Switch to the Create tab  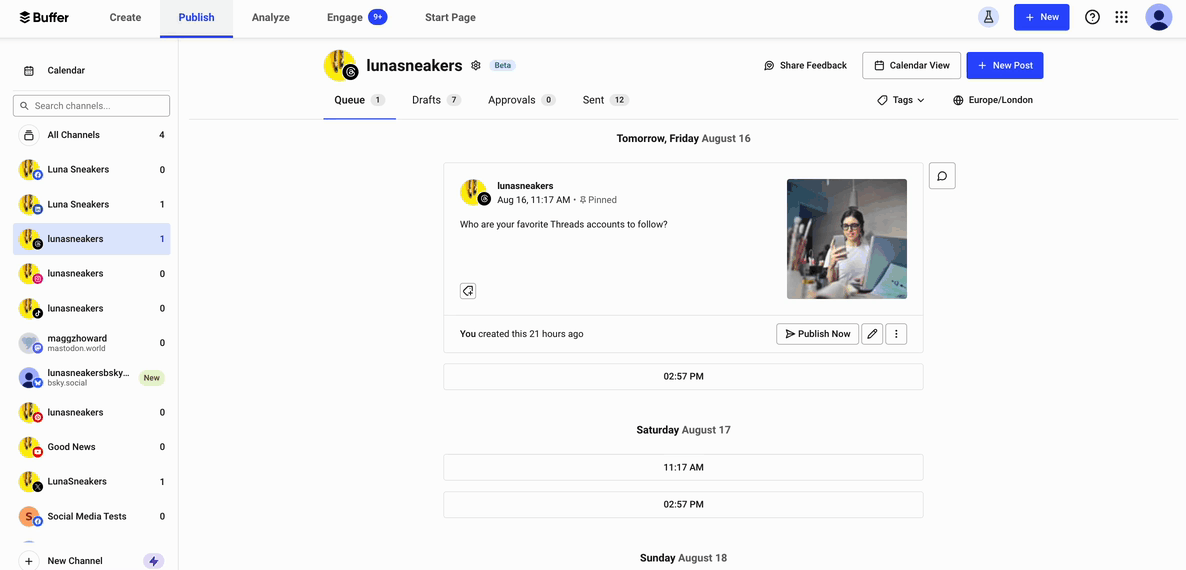126,17
